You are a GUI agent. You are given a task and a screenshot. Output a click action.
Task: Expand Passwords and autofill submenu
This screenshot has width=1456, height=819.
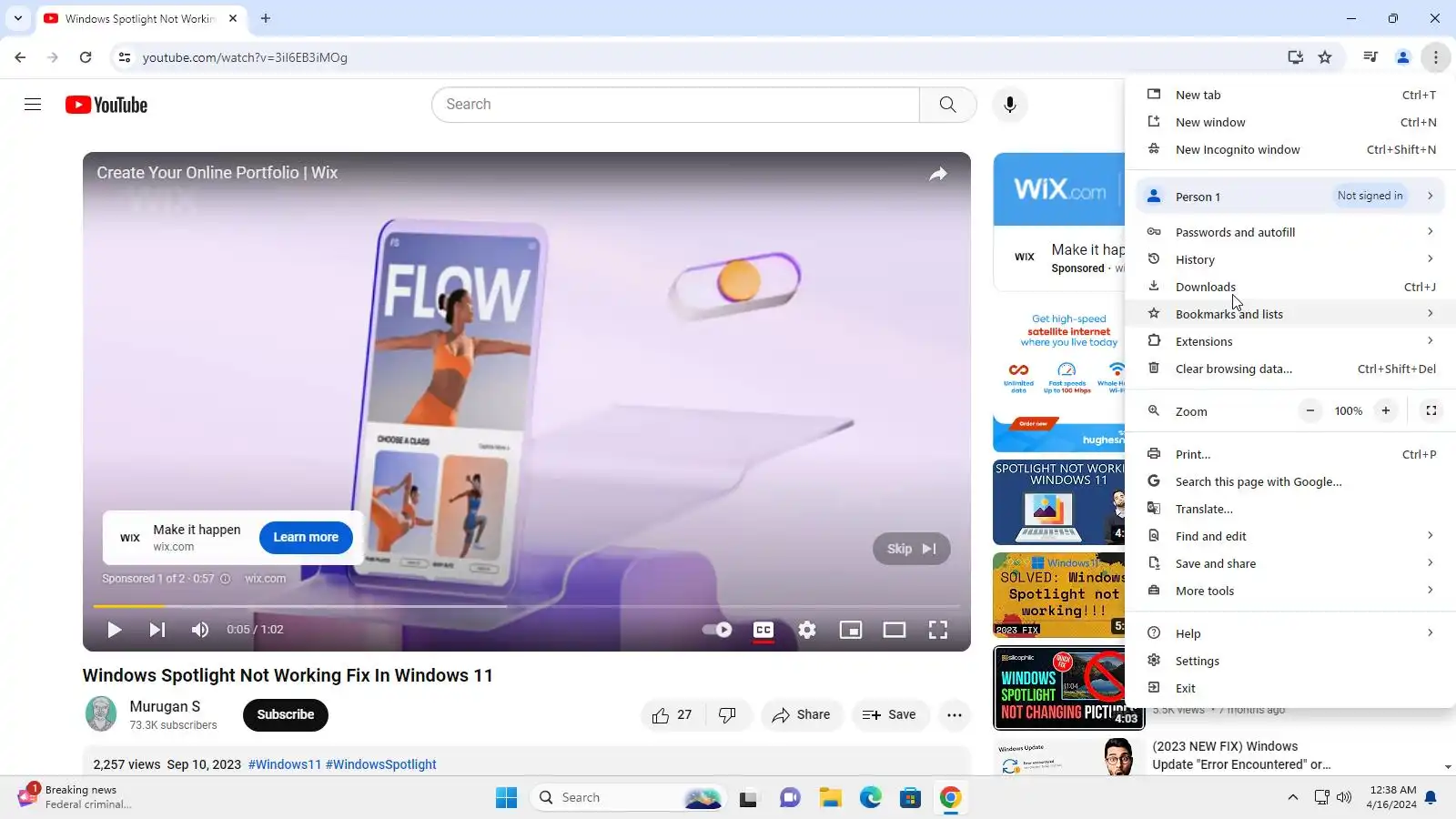(x=1290, y=232)
